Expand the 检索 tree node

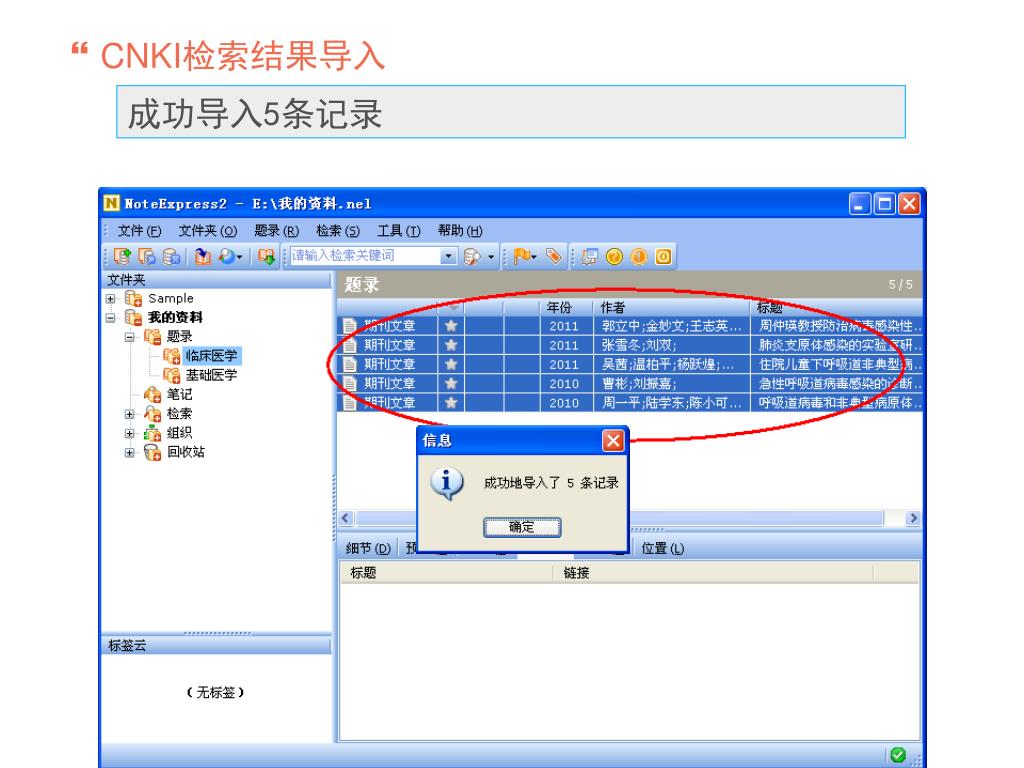pyautogui.click(x=129, y=414)
